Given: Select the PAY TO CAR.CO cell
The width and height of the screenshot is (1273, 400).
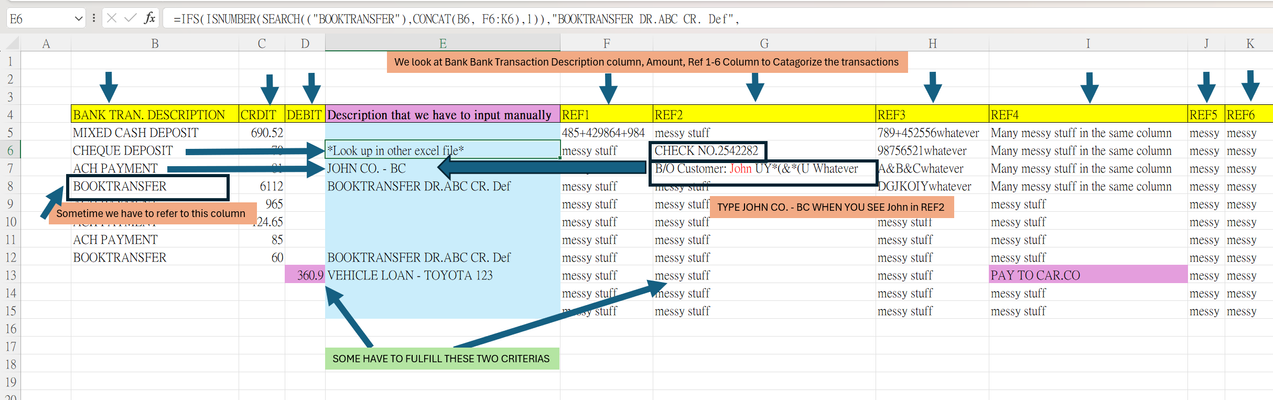Looking at the screenshot, I should coord(1087,275).
